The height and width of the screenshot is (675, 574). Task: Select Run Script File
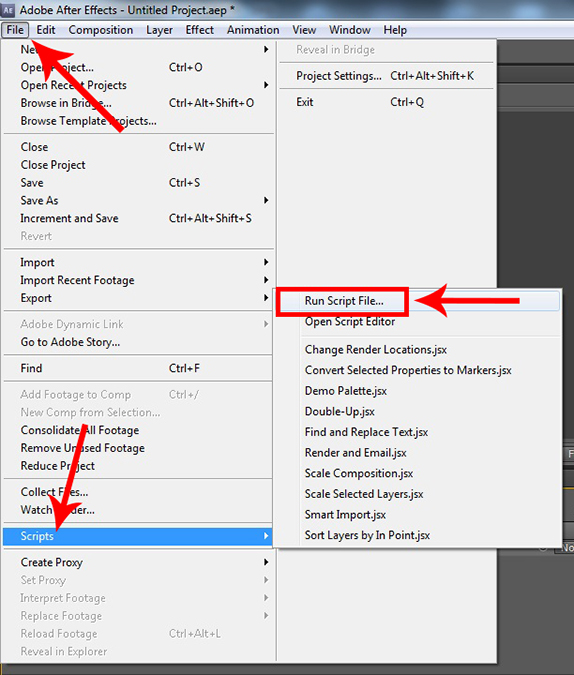point(417,301)
